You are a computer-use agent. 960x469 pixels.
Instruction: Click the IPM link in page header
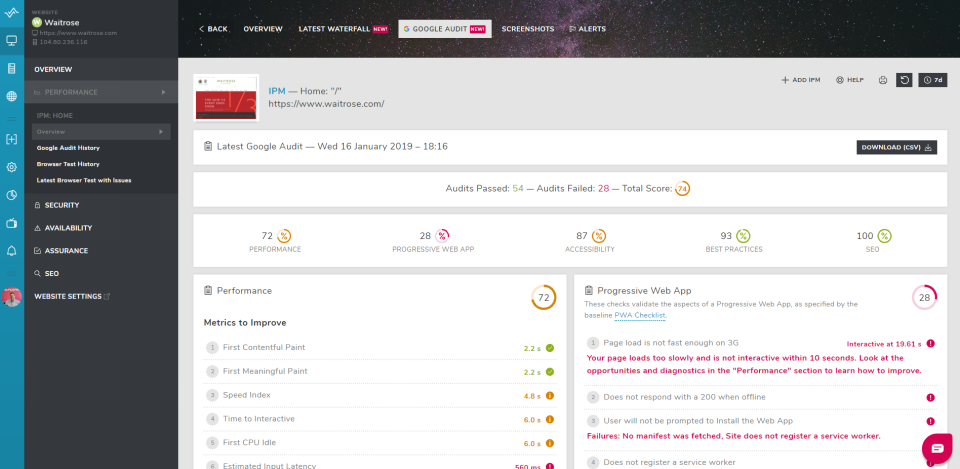(x=277, y=91)
